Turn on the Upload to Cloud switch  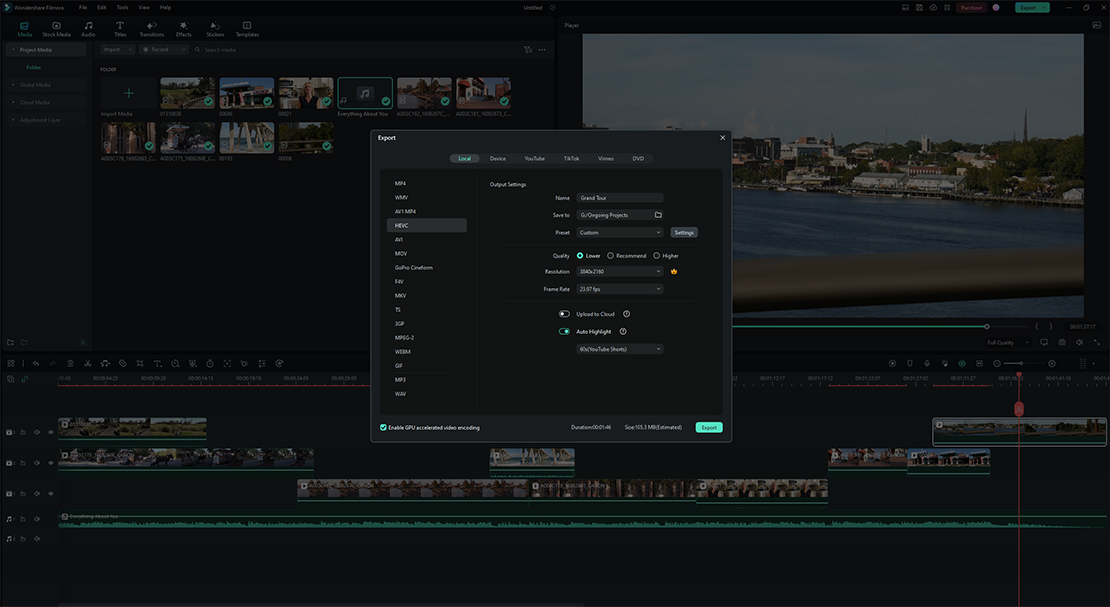564,314
